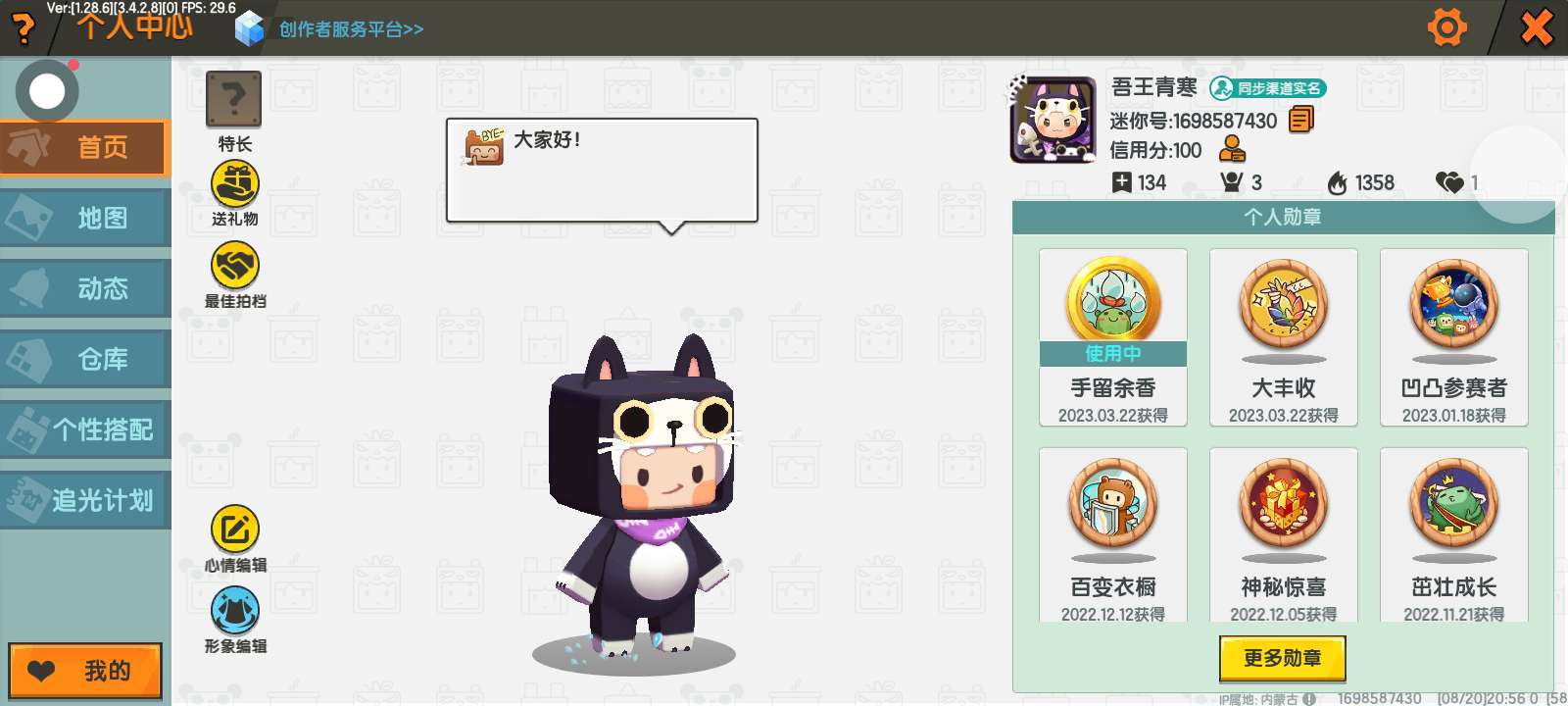Open the 心情编辑 mood edit icon
Viewport: 1568px width, 706px height.
235,529
